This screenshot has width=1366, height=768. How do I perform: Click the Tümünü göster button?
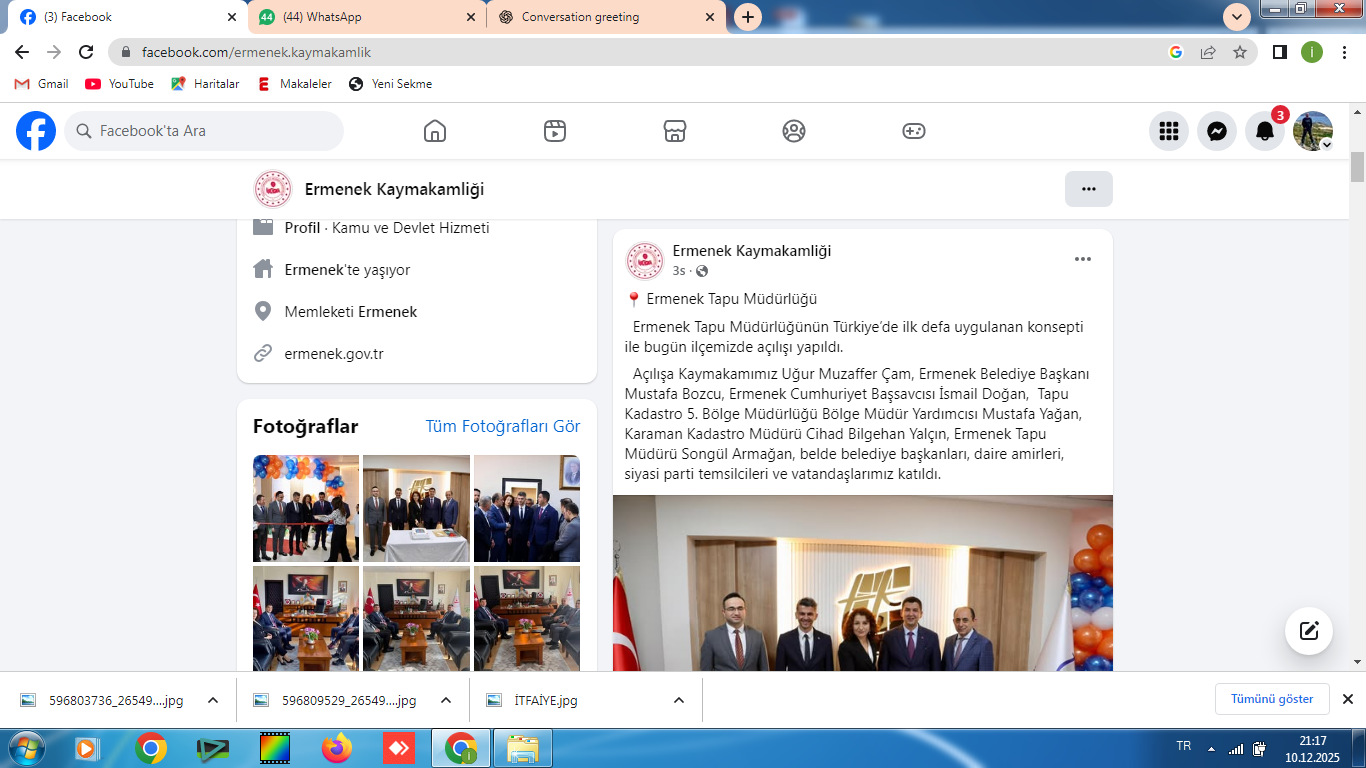(x=1271, y=699)
